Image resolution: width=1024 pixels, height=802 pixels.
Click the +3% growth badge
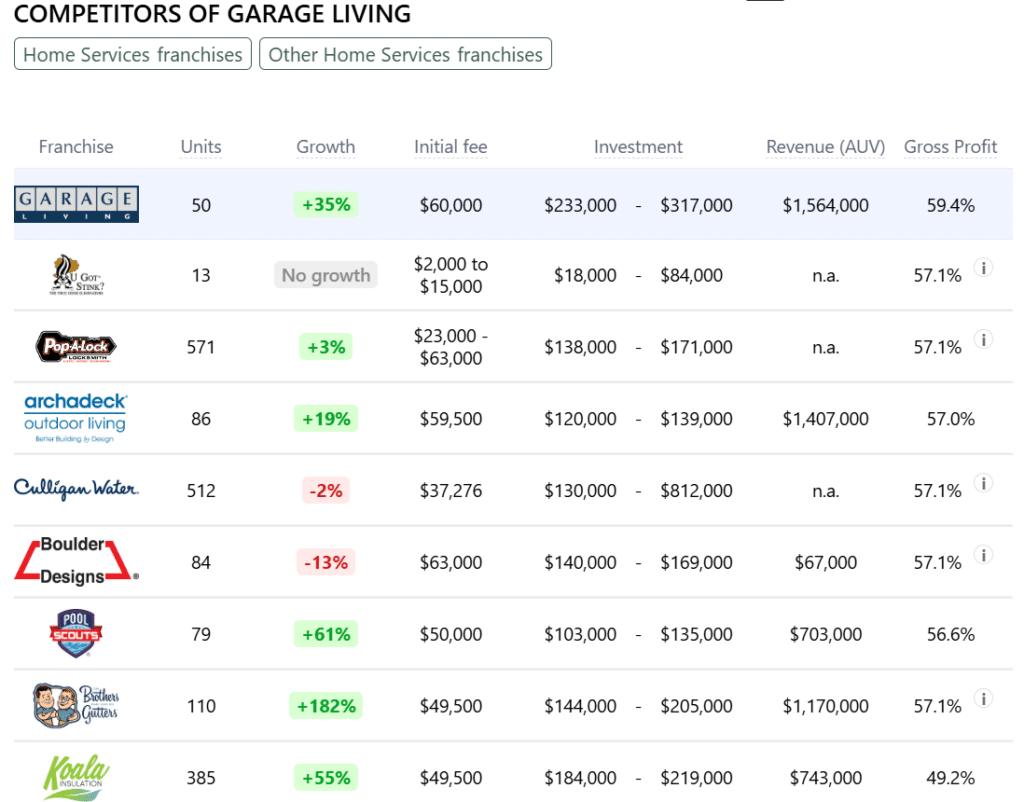point(326,347)
